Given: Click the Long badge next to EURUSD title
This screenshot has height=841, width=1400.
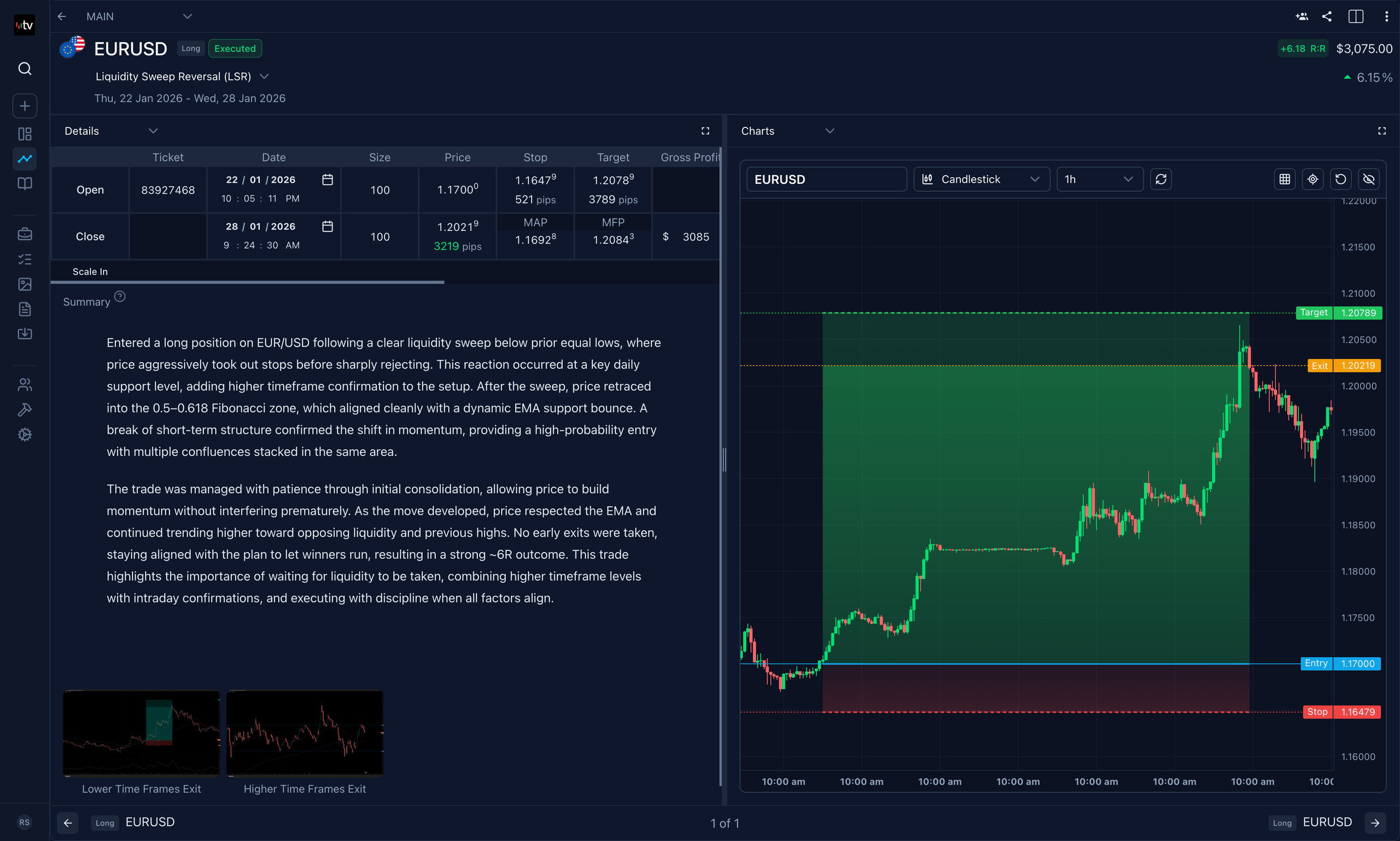Looking at the screenshot, I should coord(191,48).
